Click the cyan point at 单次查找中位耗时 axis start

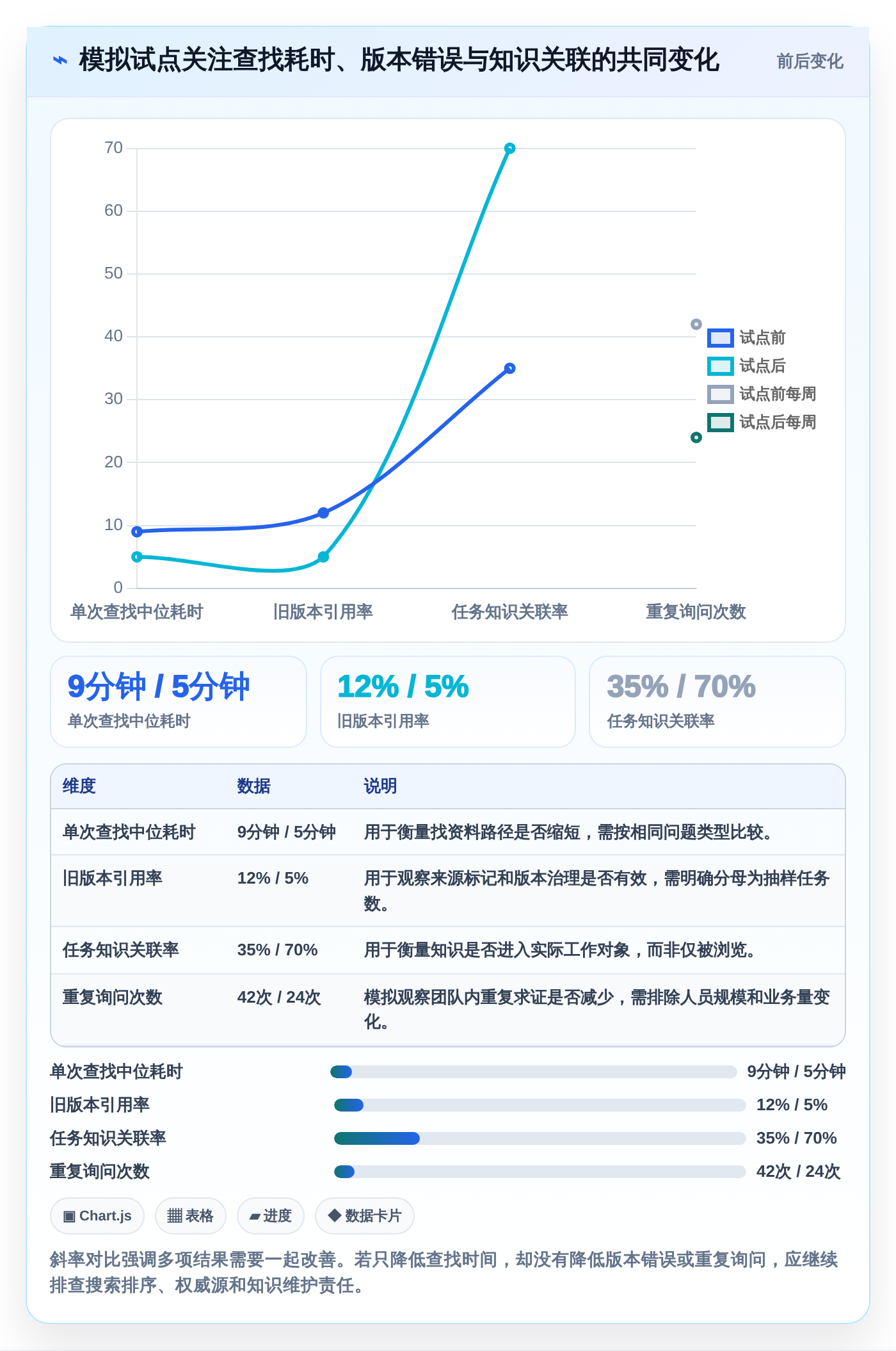pyautogui.click(x=137, y=557)
